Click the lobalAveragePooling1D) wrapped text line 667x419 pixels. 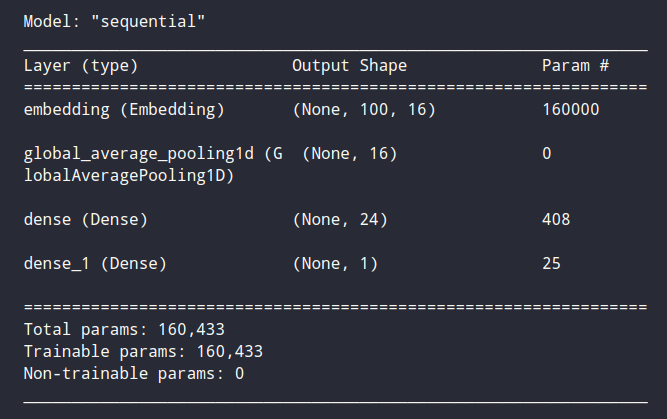pyautogui.click(x=127, y=174)
